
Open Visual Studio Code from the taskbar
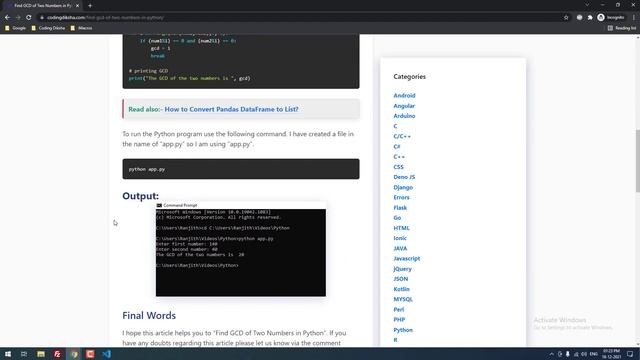[107, 354]
